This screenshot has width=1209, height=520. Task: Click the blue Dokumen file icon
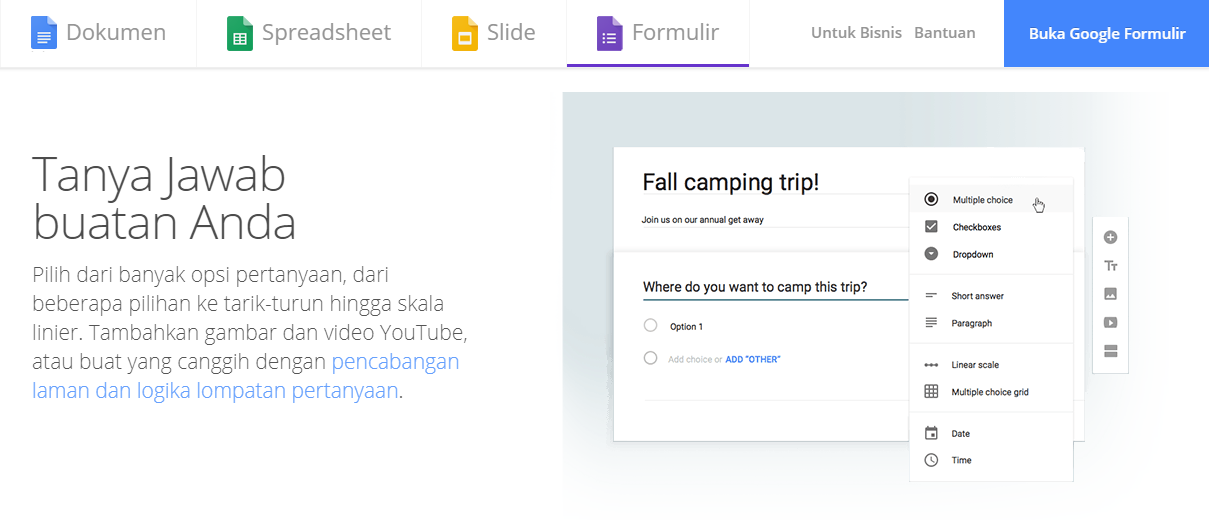[44, 34]
